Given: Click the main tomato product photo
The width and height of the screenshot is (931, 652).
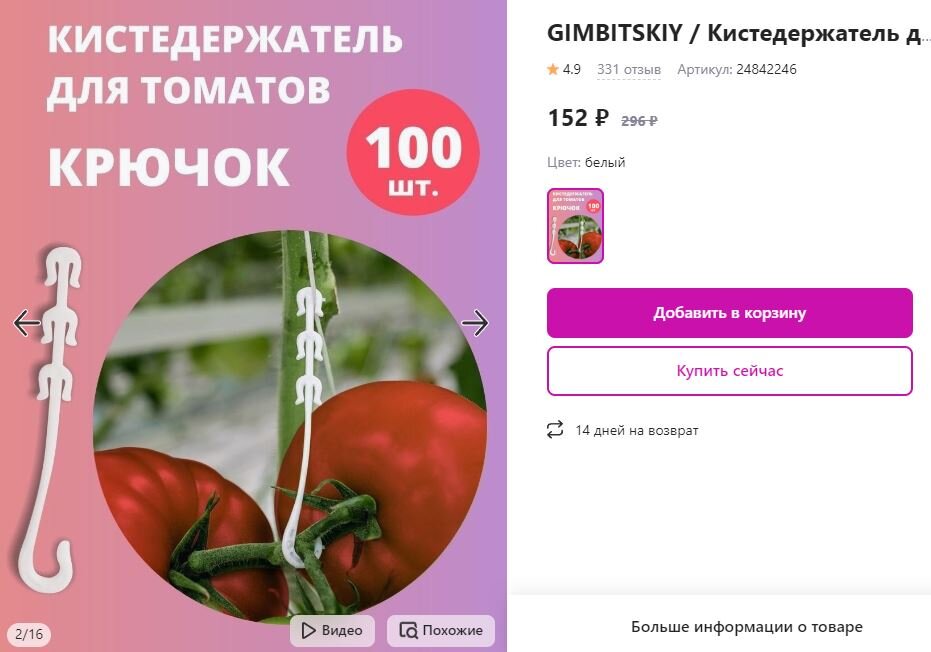Looking at the screenshot, I should coord(290,426).
